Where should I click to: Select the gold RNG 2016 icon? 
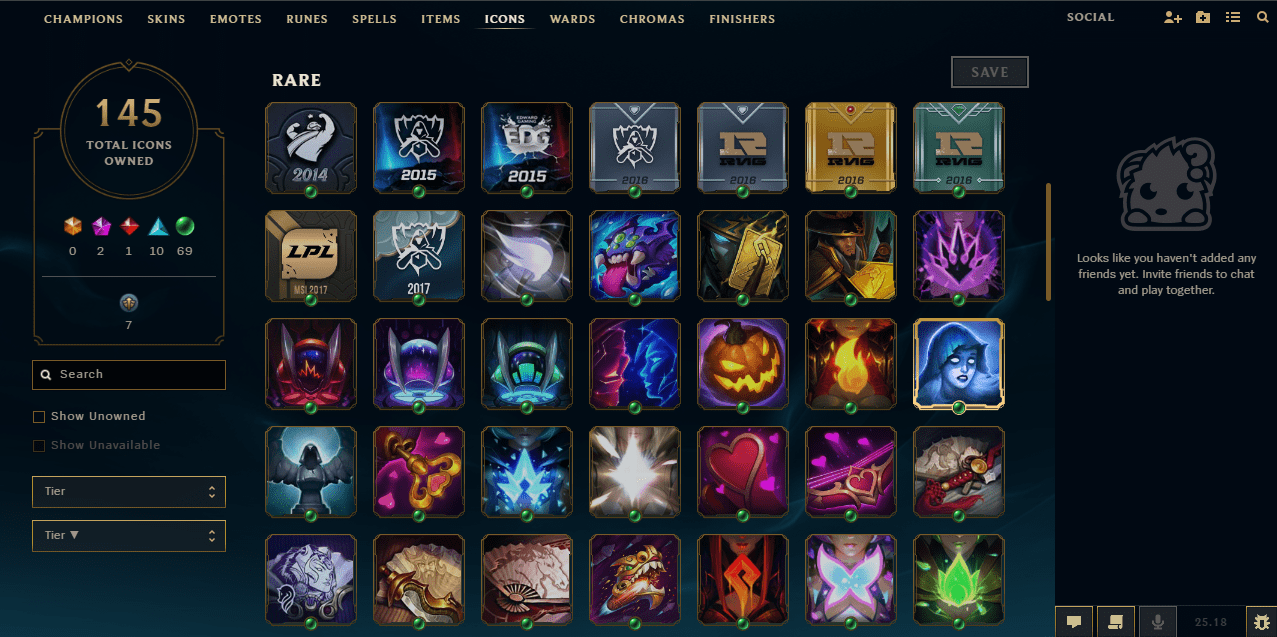pos(850,147)
